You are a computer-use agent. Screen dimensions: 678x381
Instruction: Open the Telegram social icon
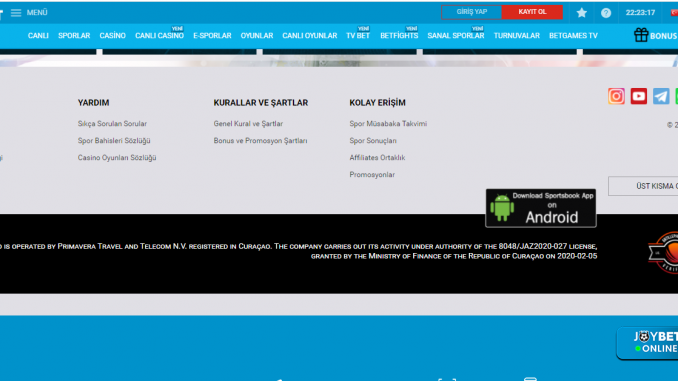point(661,96)
